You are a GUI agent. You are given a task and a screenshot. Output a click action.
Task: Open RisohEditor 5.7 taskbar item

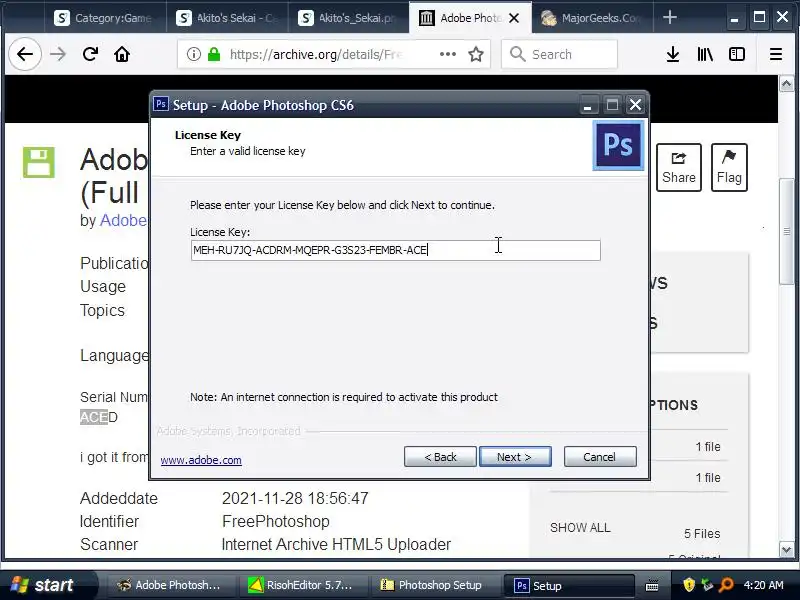tap(304, 585)
